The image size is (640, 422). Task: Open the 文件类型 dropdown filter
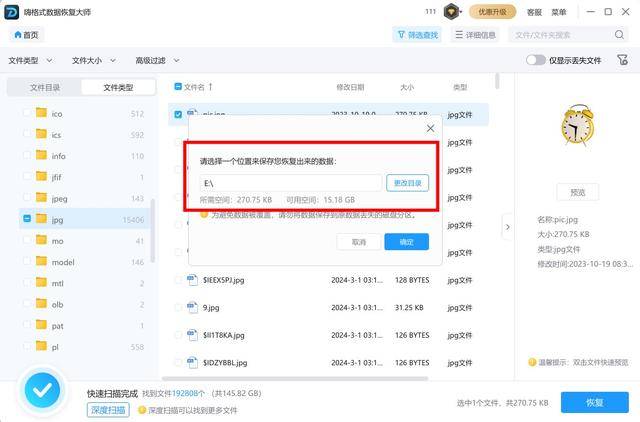tap(30, 60)
